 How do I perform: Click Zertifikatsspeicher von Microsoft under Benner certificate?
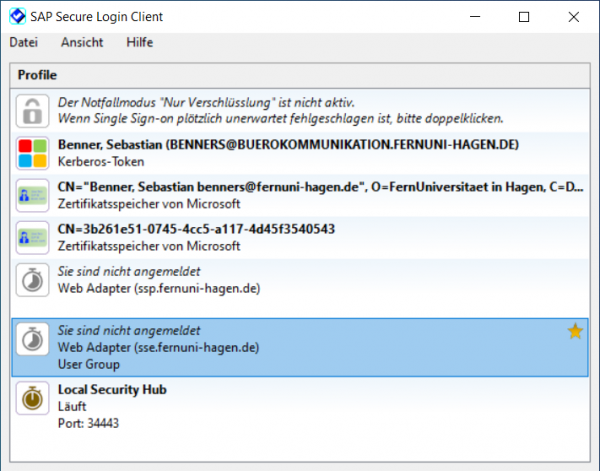149,204
